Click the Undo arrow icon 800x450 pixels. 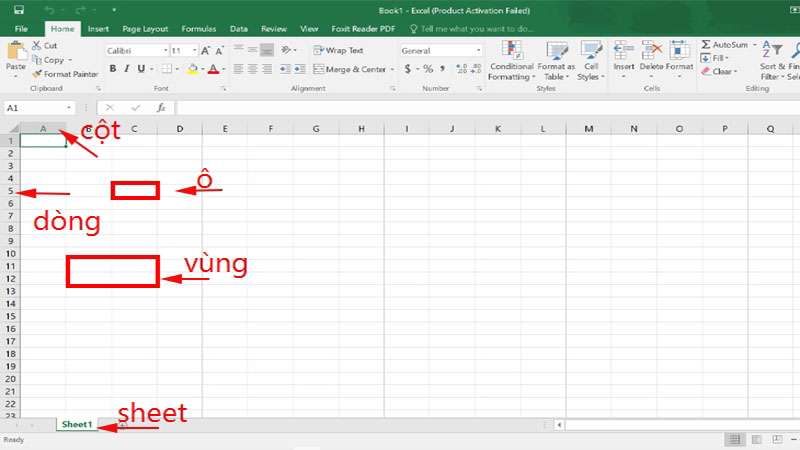(49, 10)
